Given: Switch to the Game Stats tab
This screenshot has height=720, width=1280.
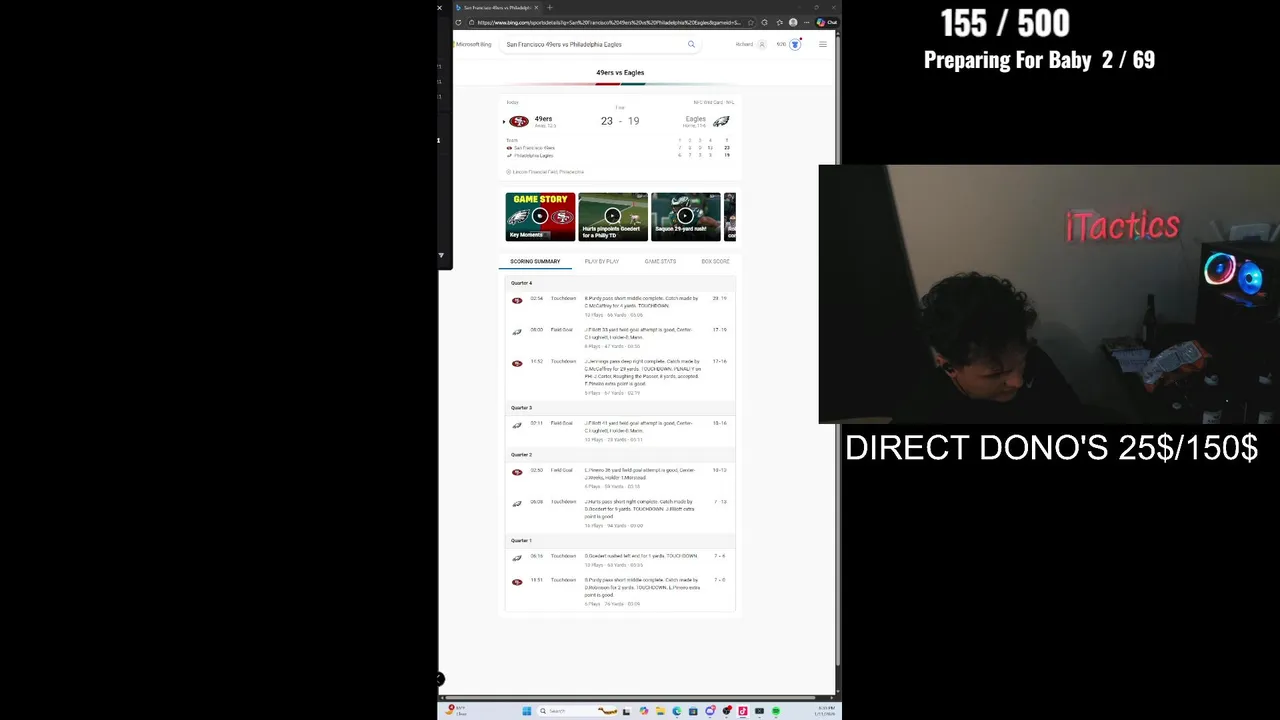Looking at the screenshot, I should 660,261.
